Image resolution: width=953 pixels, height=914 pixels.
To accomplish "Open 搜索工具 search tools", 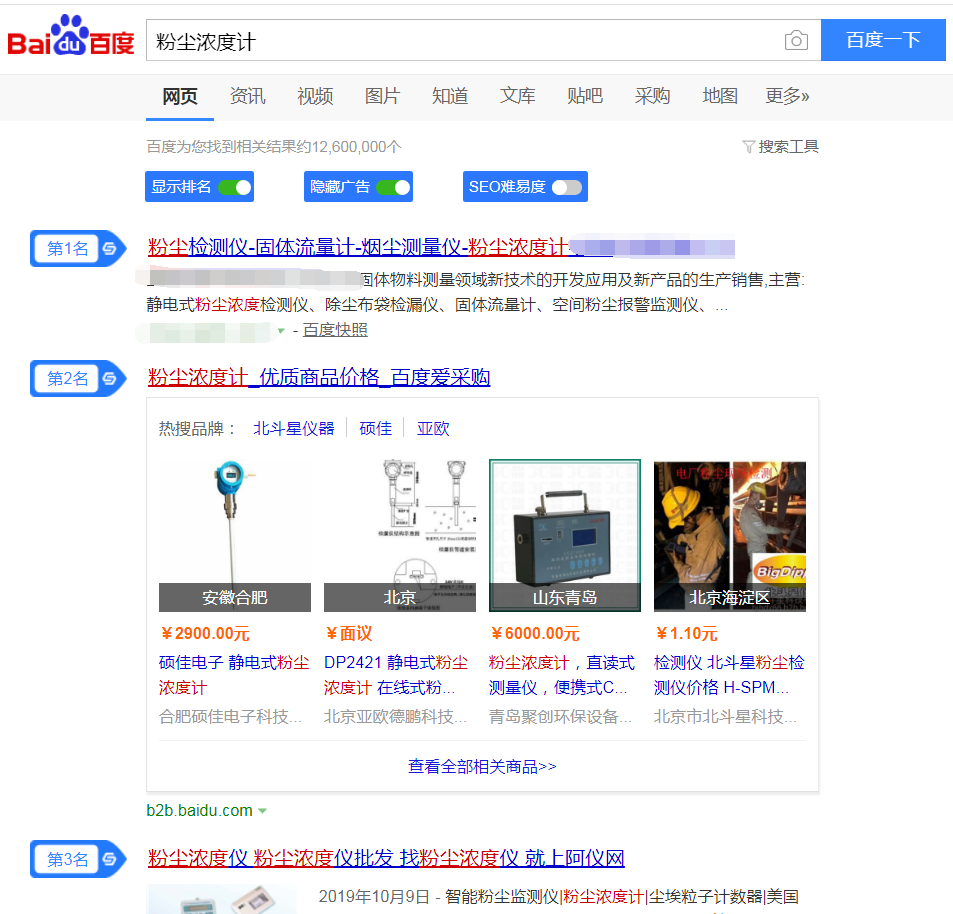I will (788, 146).
